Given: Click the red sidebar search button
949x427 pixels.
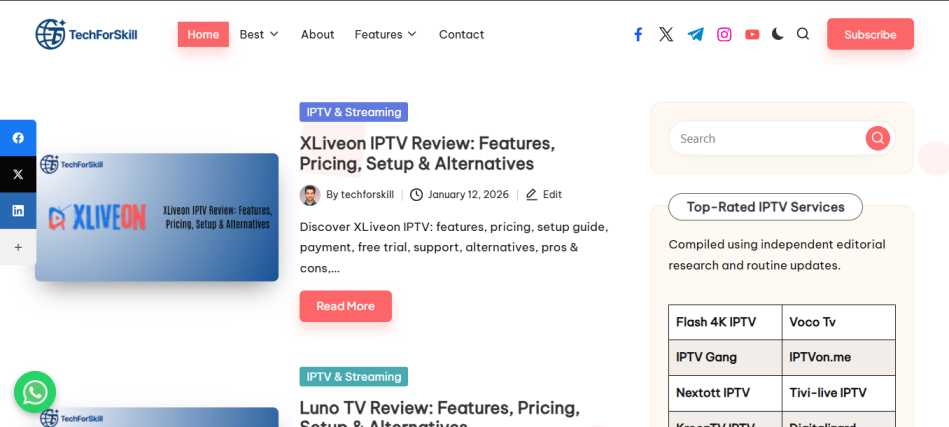Looking at the screenshot, I should (x=877, y=138).
